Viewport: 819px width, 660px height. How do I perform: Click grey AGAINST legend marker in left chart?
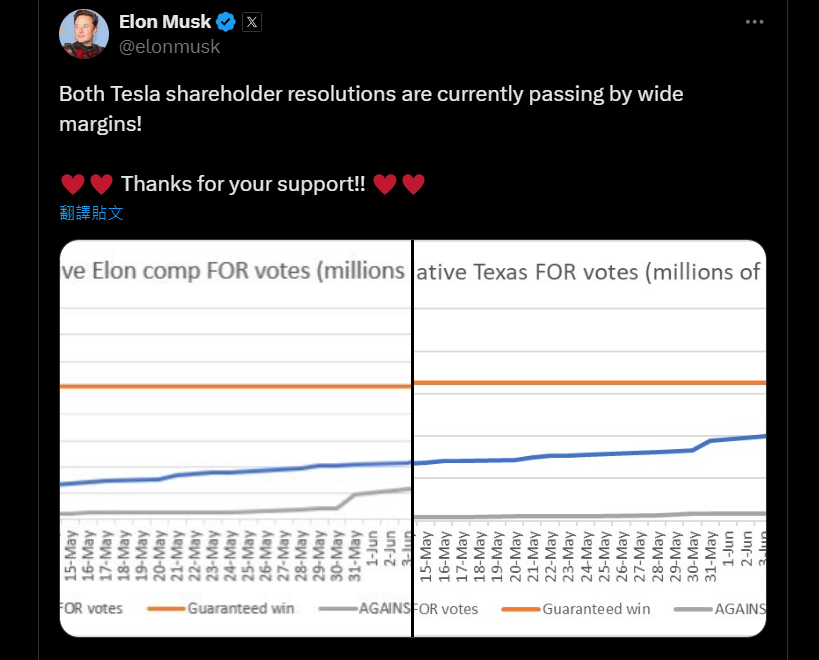(x=338, y=608)
